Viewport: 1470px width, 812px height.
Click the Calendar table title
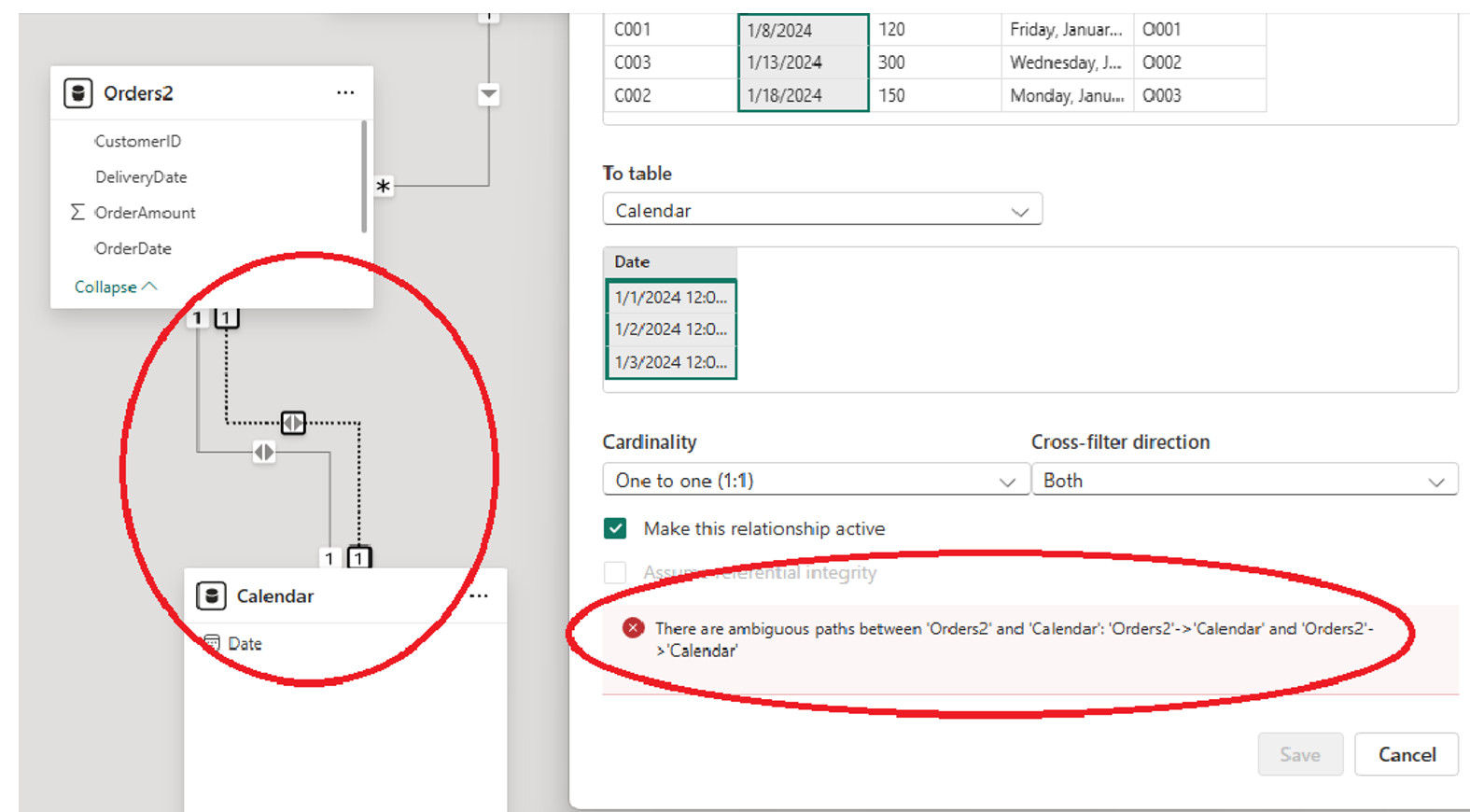pos(275,595)
